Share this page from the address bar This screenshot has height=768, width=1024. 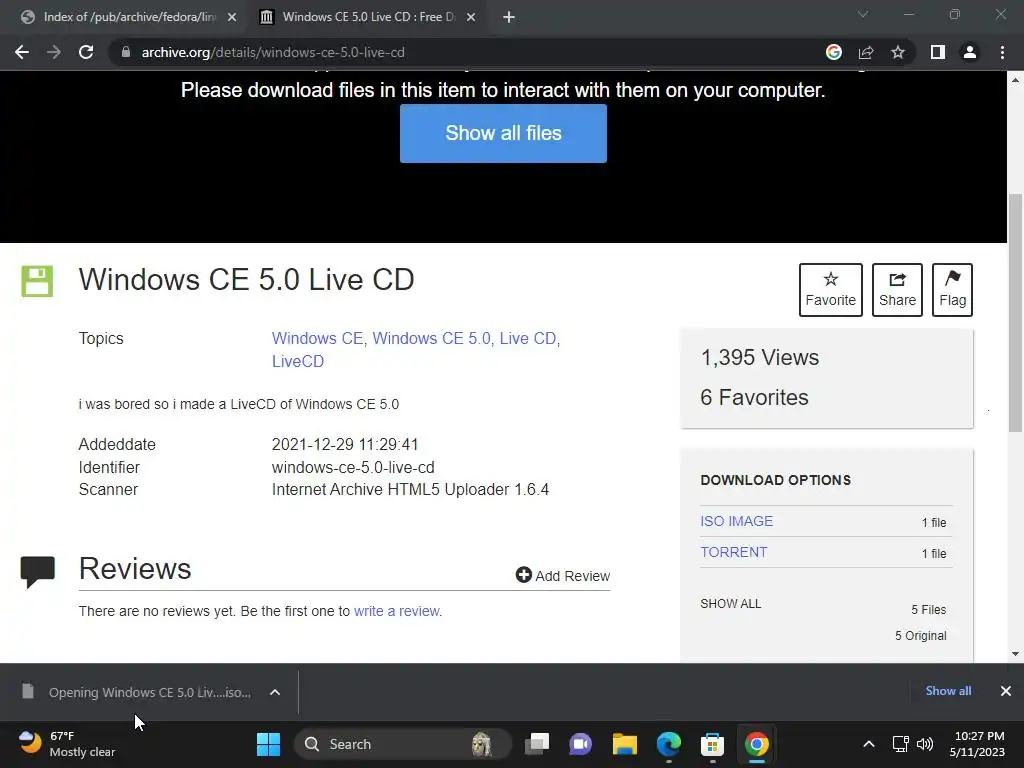pyautogui.click(x=866, y=52)
